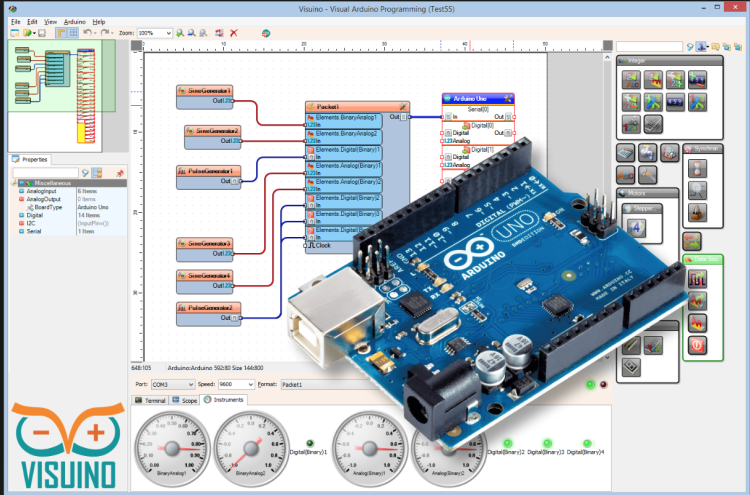750x495 pixels.
Task: Click the Undo arrow icon
Action: [88, 33]
